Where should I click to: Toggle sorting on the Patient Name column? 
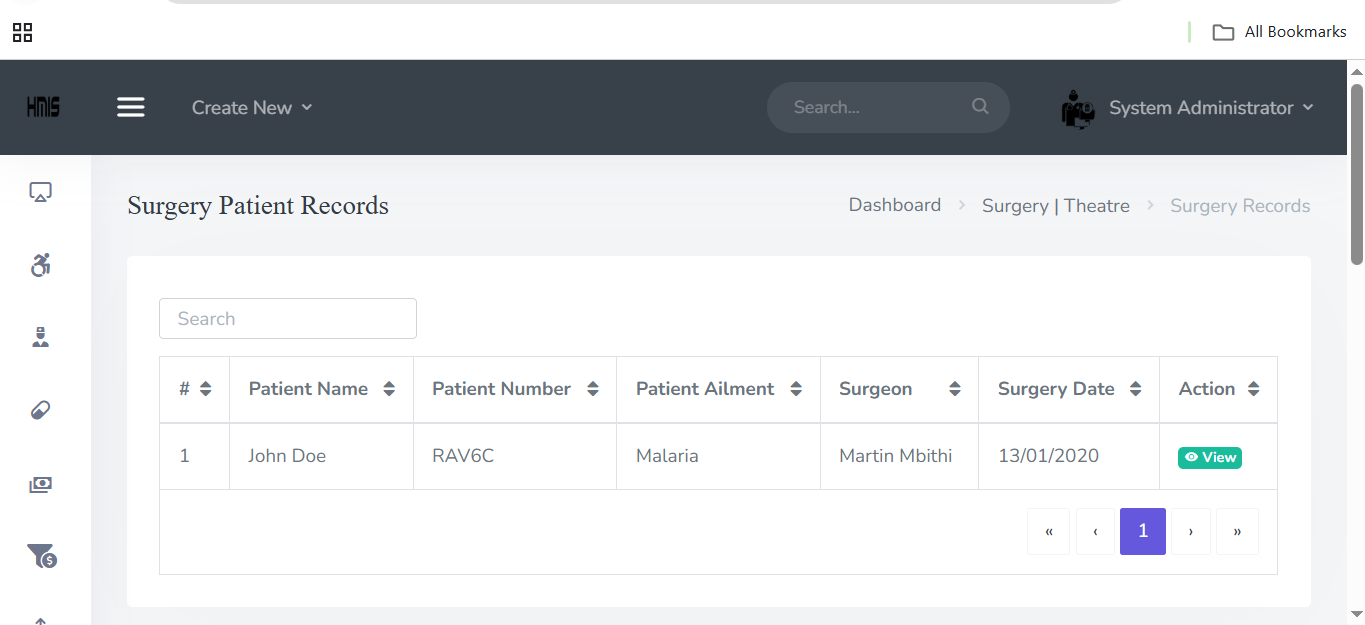[389, 389]
